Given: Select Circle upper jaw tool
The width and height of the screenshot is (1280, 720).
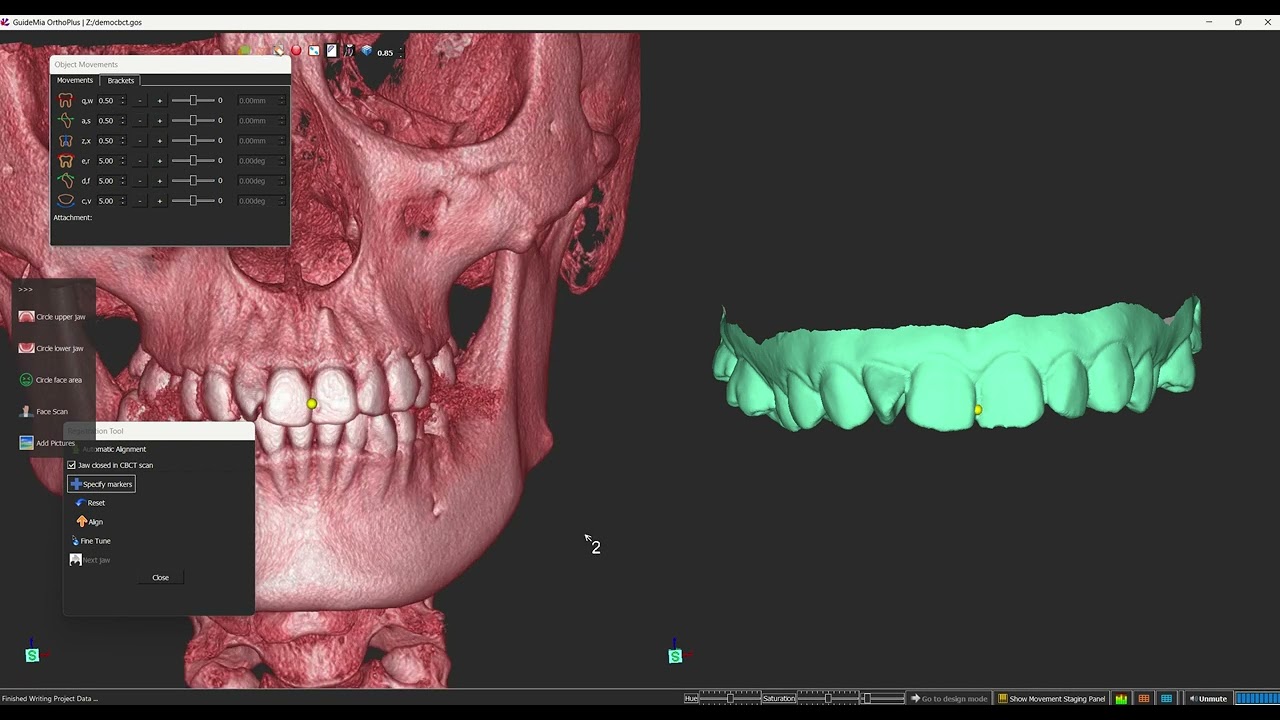Looking at the screenshot, I should (54, 317).
